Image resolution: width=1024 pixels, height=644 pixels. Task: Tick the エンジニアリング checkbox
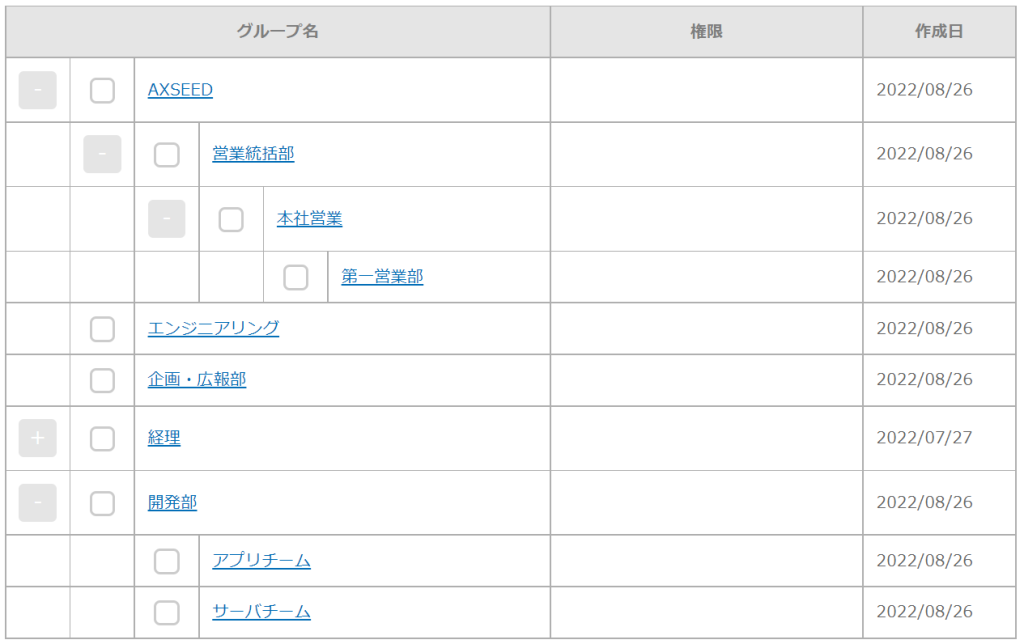point(102,329)
